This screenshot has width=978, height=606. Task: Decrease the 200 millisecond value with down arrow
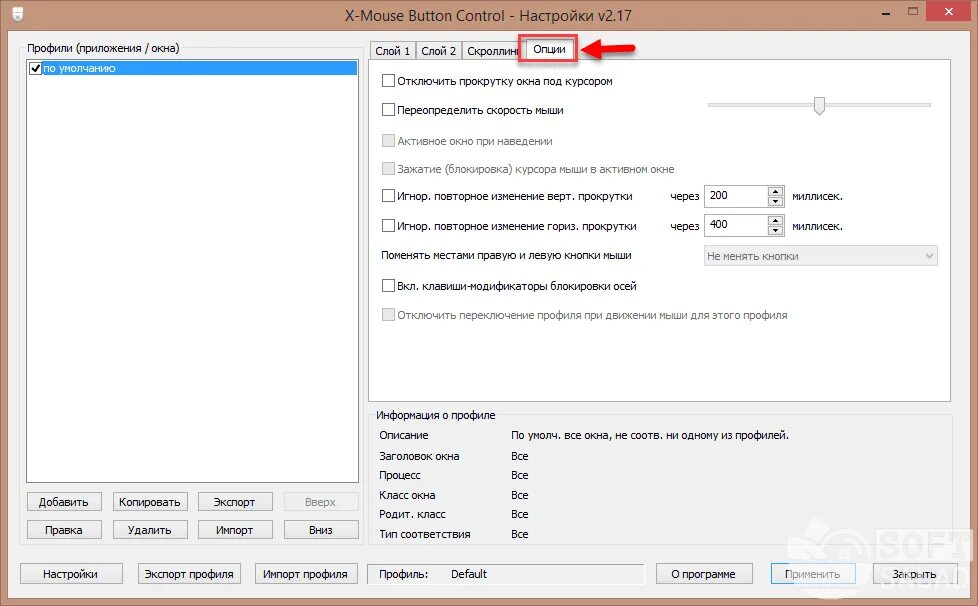click(775, 201)
